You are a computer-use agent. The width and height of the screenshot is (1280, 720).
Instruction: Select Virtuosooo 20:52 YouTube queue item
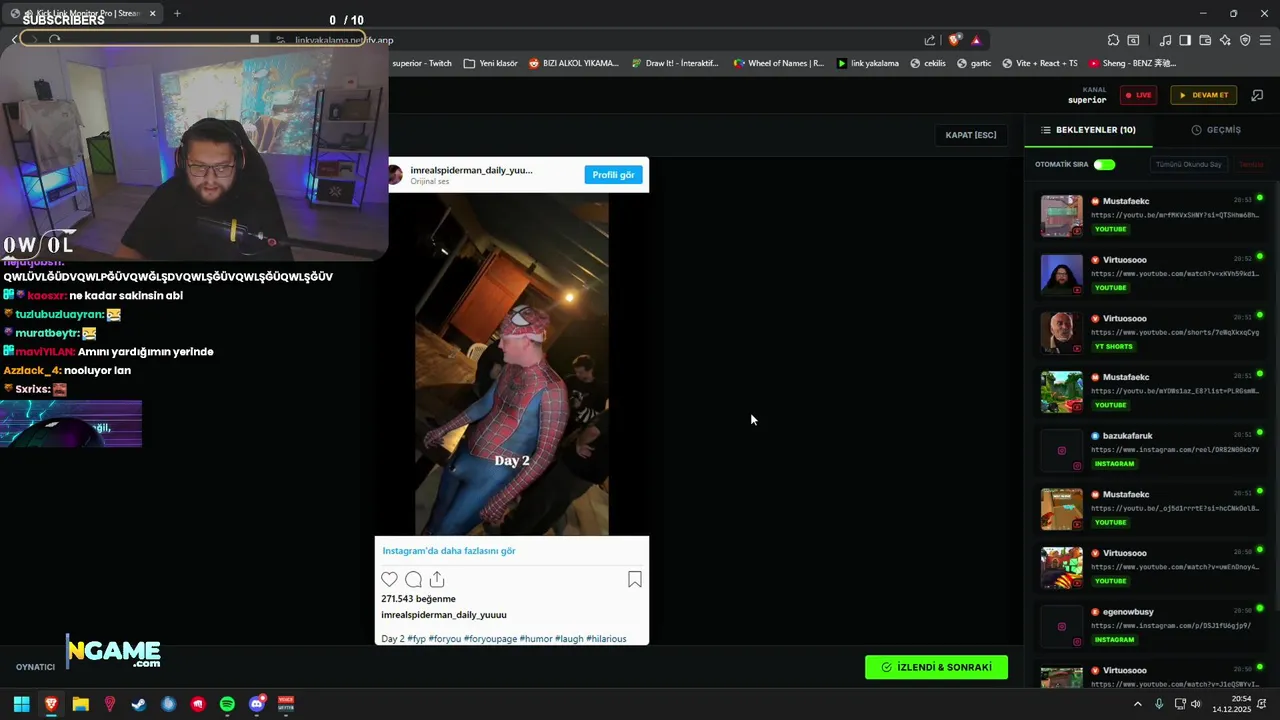coord(1151,274)
